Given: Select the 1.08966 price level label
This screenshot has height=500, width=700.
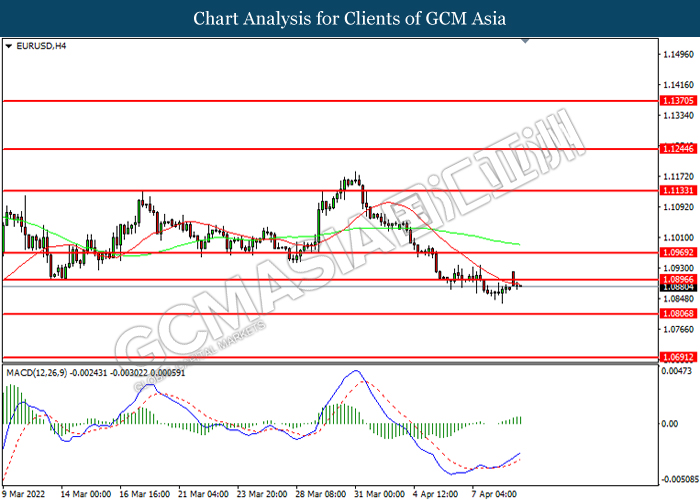Looking at the screenshot, I should [678, 279].
